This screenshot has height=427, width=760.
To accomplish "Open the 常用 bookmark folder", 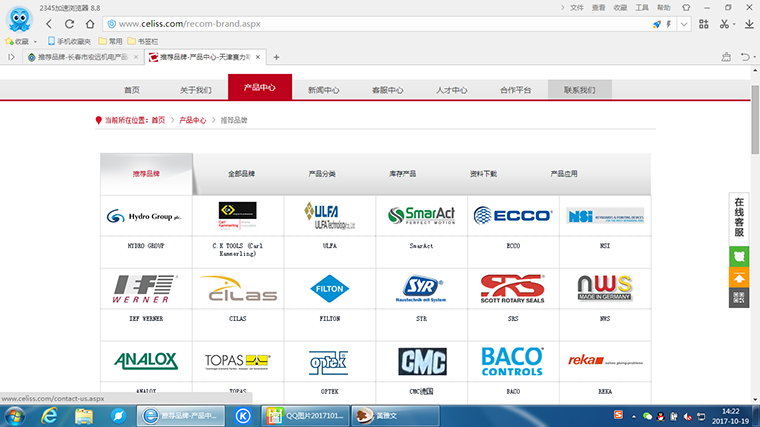I will tap(110, 41).
